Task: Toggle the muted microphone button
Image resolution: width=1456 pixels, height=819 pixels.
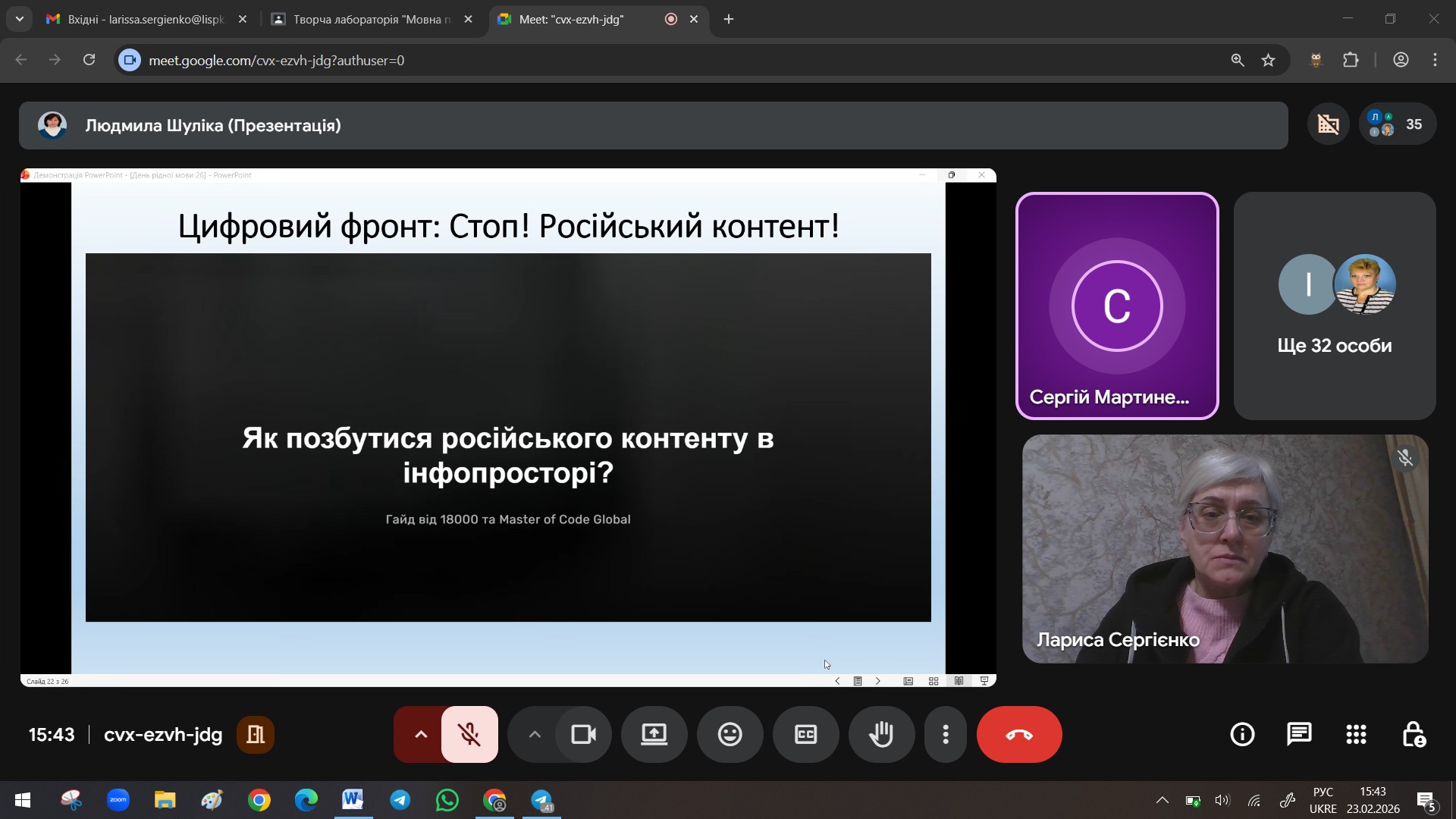Action: click(x=469, y=734)
